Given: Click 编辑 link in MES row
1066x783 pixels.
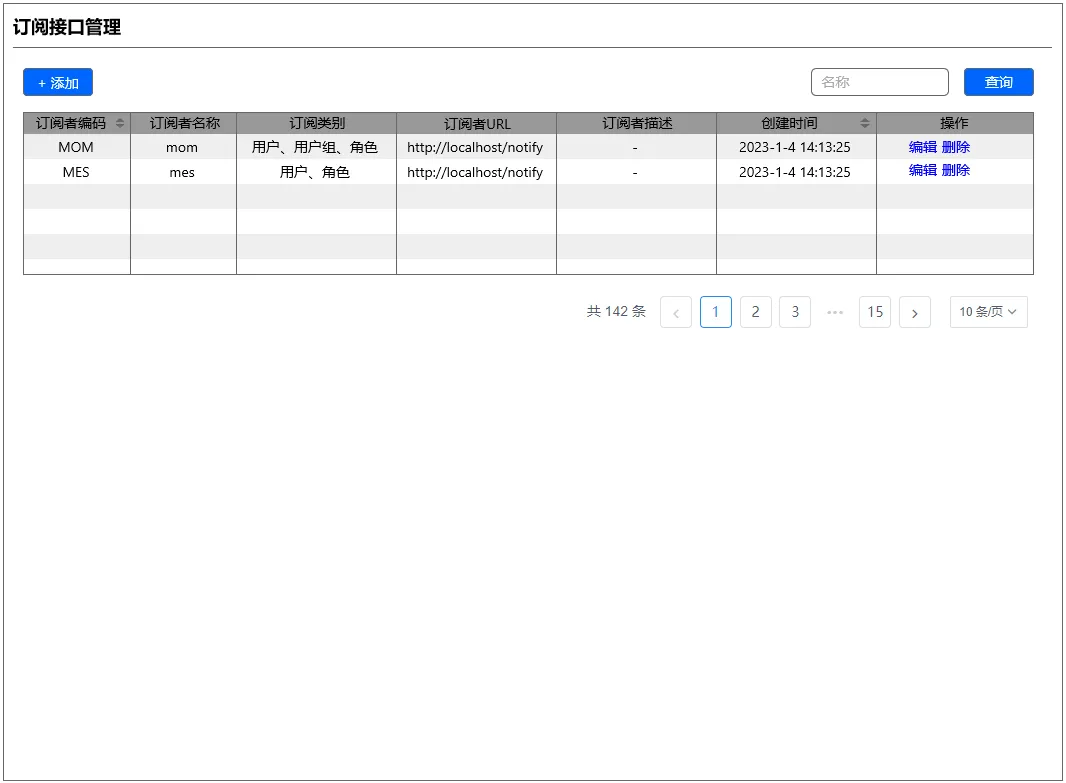Looking at the screenshot, I should coord(923,170).
